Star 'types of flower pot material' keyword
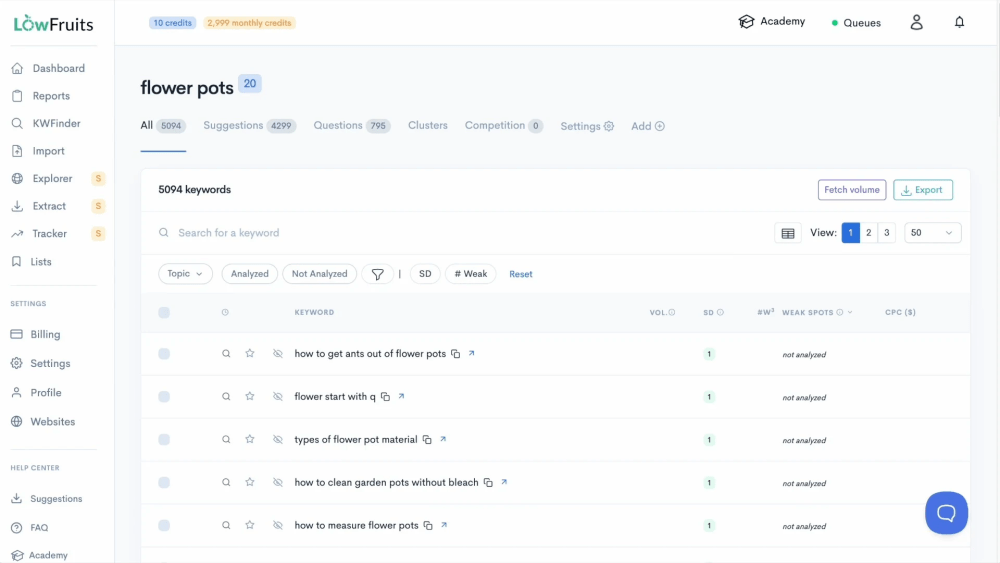The width and height of the screenshot is (1000, 563). point(250,439)
